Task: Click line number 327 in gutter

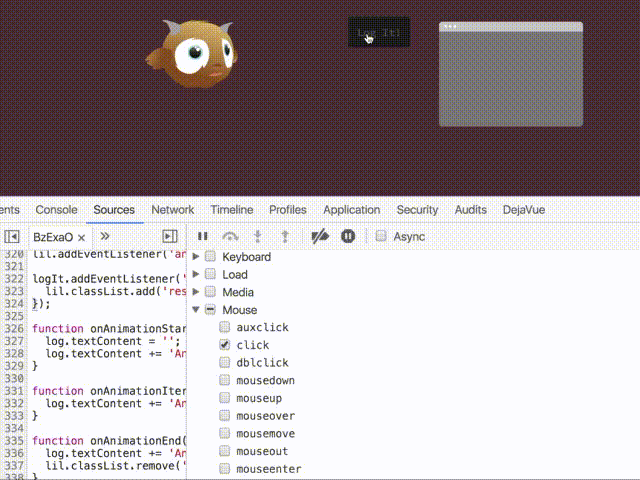Action: click(x=14, y=341)
